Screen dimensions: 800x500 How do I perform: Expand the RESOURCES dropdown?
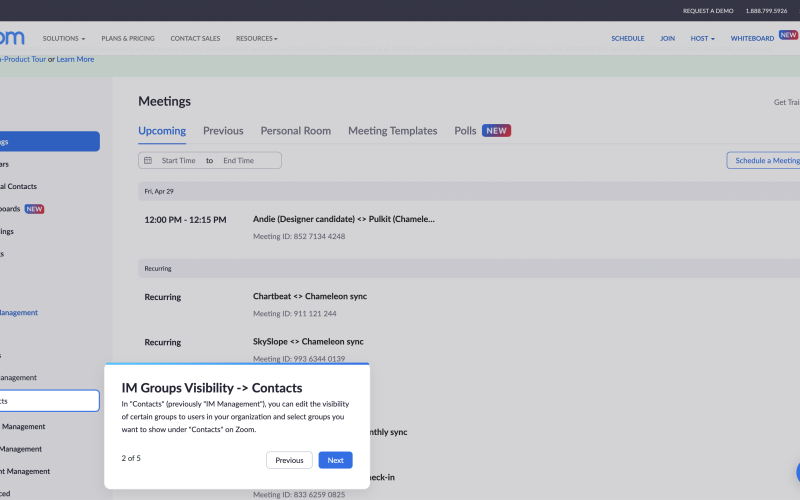(x=257, y=38)
